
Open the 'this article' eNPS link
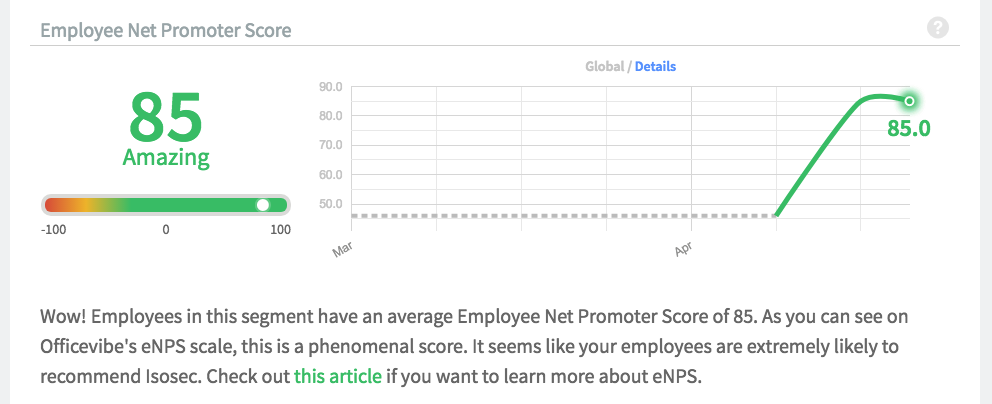click(x=338, y=376)
